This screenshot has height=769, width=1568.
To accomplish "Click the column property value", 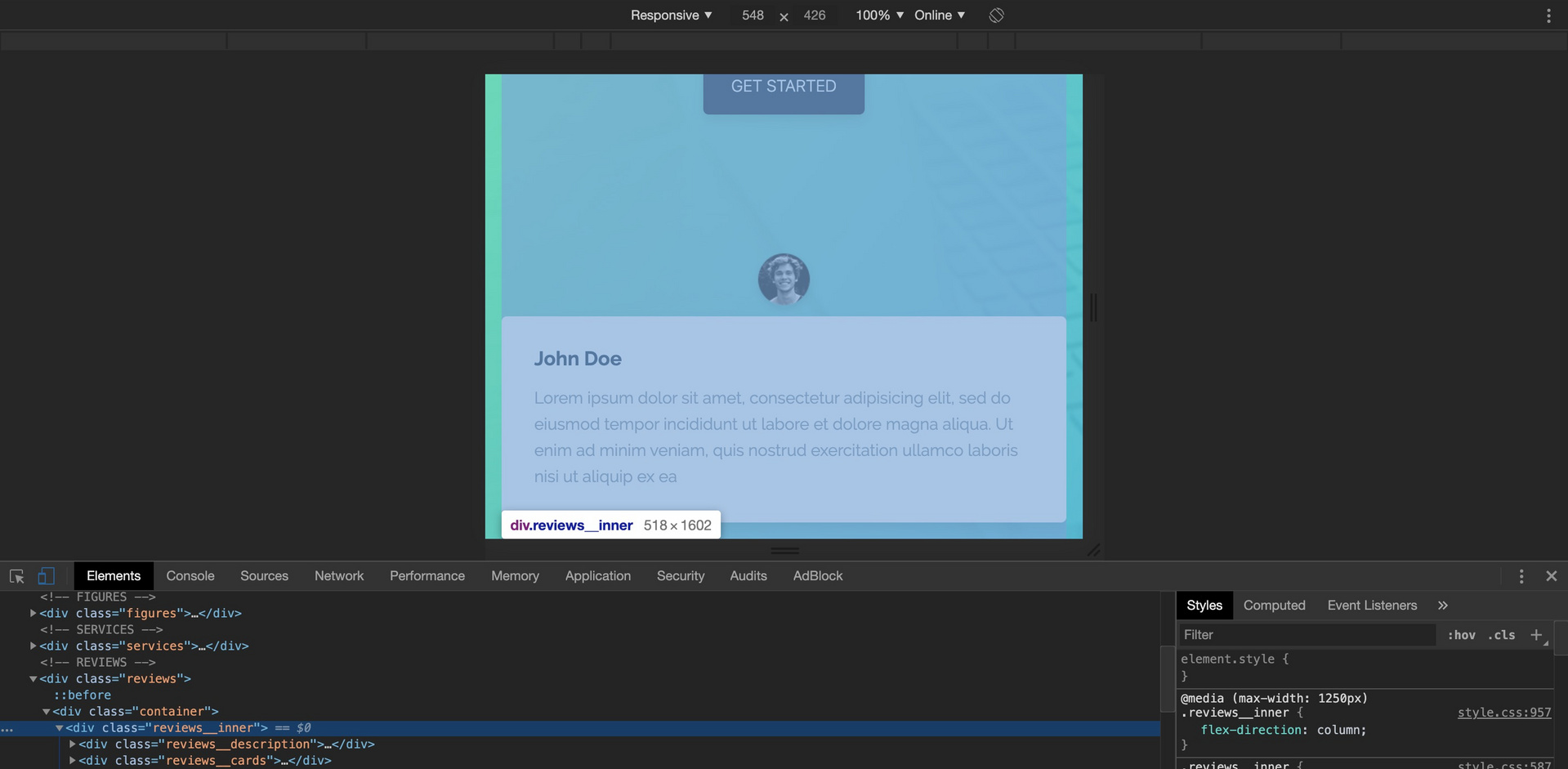I will coord(1338,730).
